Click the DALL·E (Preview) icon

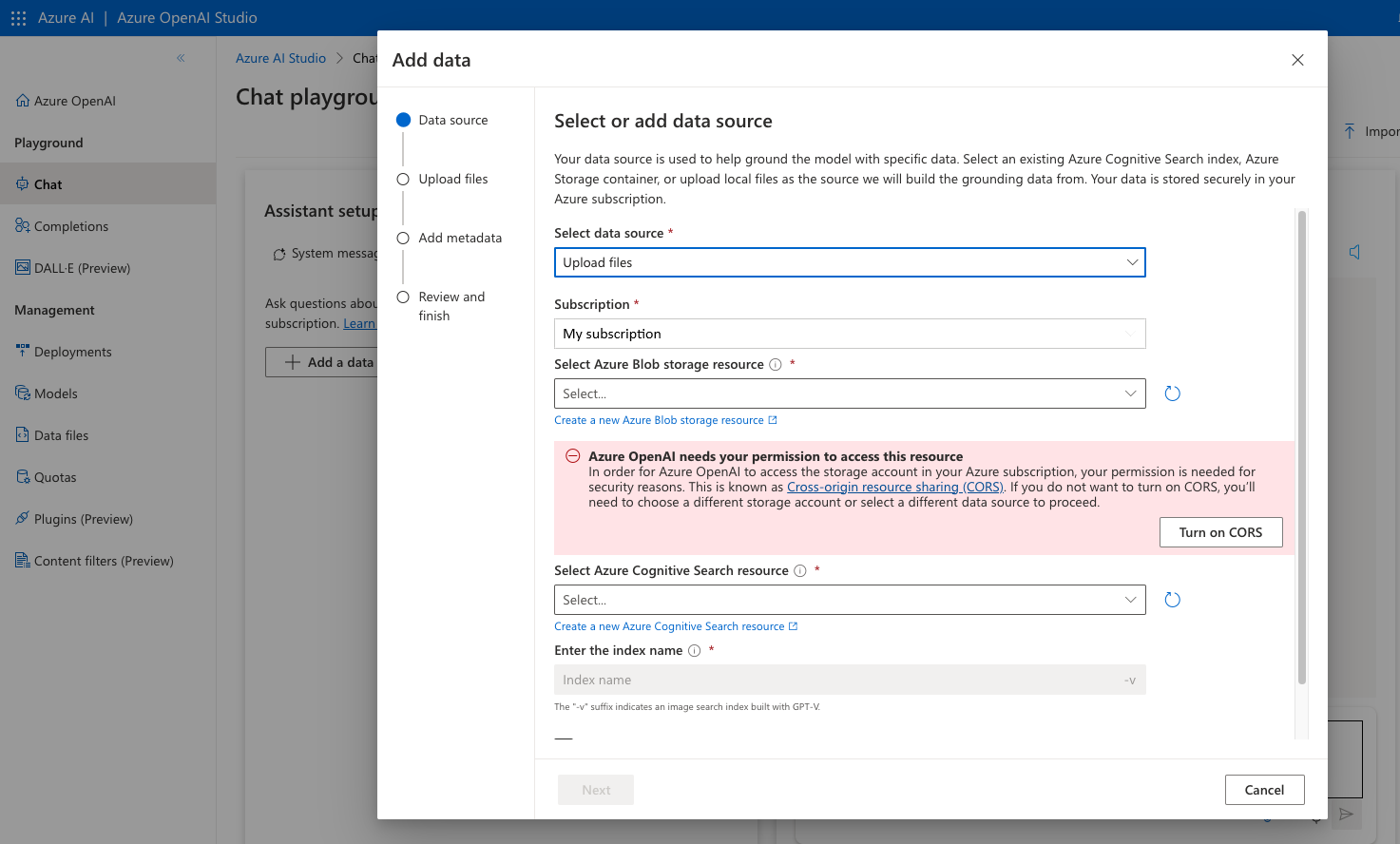click(x=23, y=268)
